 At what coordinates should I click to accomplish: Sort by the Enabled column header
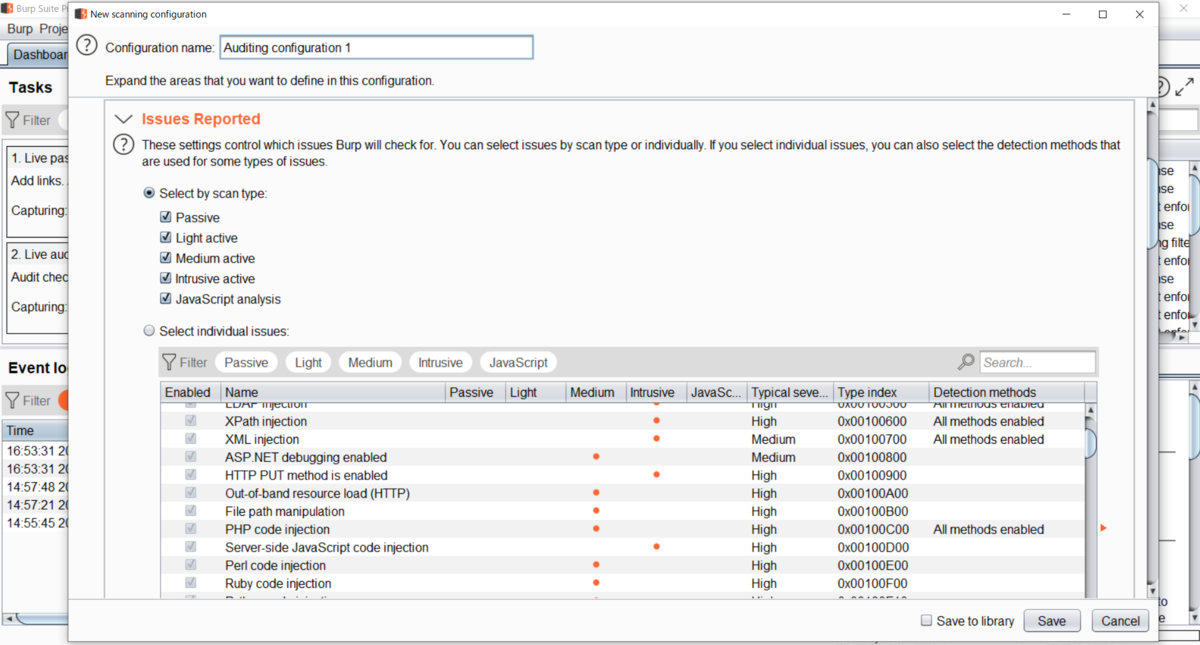pyautogui.click(x=190, y=392)
